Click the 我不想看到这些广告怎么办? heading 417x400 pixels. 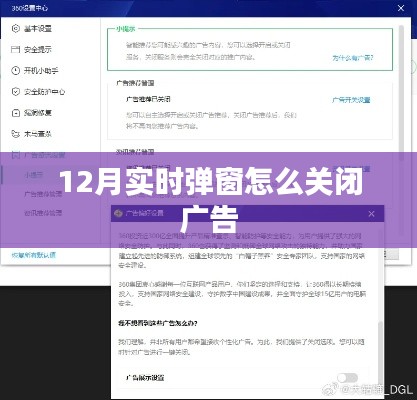(x=158, y=323)
